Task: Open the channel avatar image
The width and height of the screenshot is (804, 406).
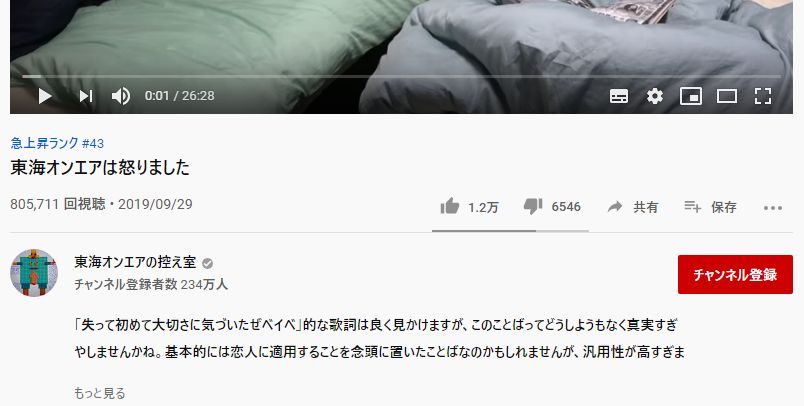Action: [x=34, y=273]
